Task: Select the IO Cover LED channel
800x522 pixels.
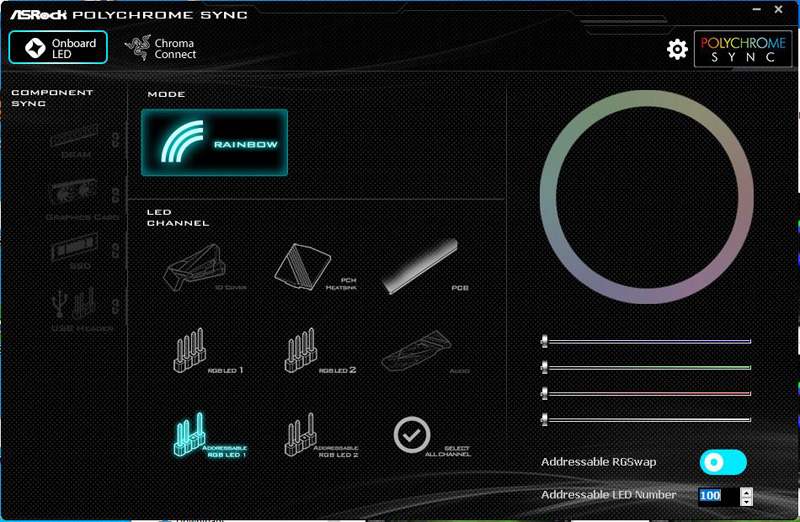Action: pyautogui.click(x=204, y=268)
